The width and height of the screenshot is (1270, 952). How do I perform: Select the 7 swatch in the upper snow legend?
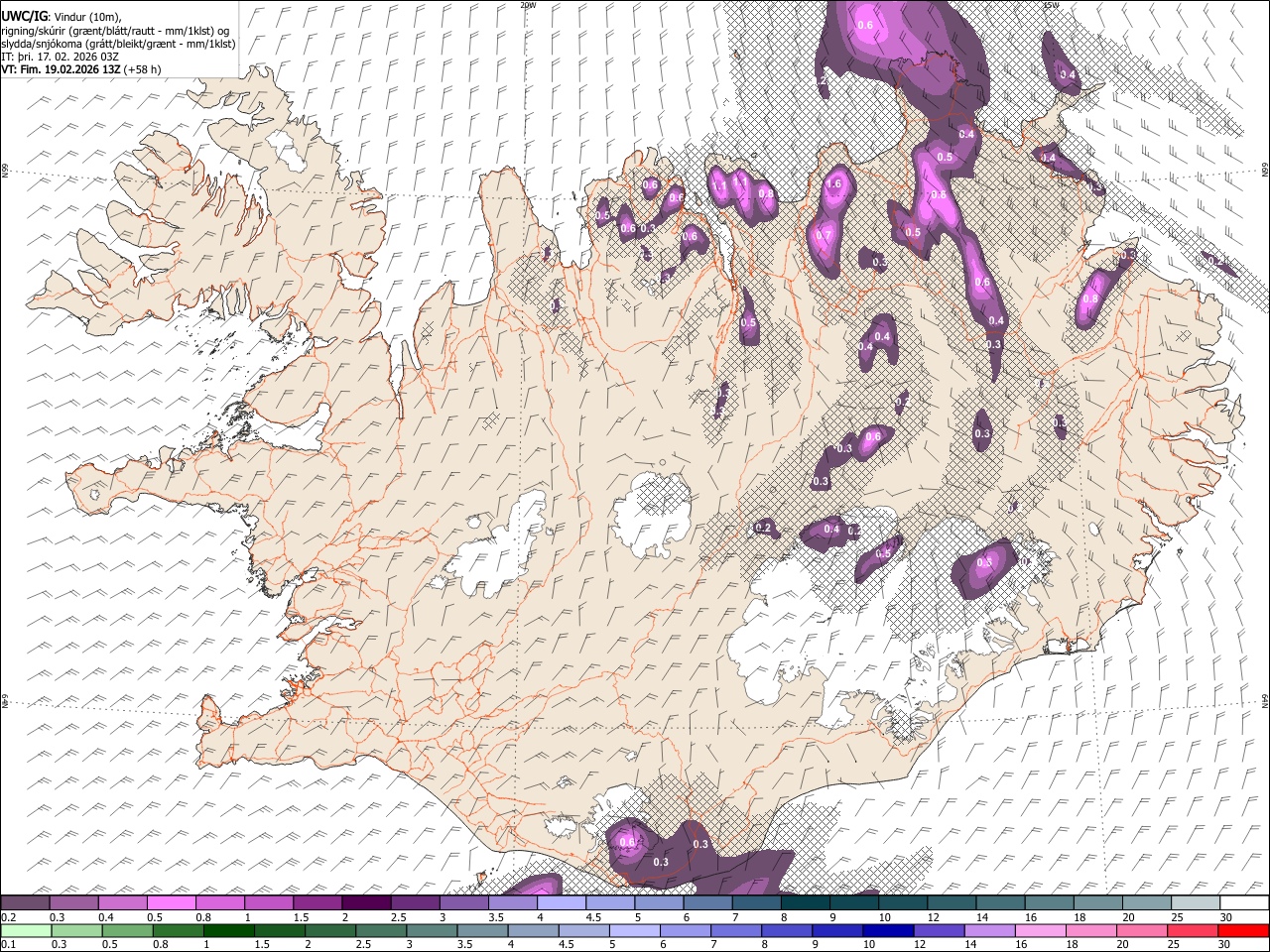[x=756, y=902]
